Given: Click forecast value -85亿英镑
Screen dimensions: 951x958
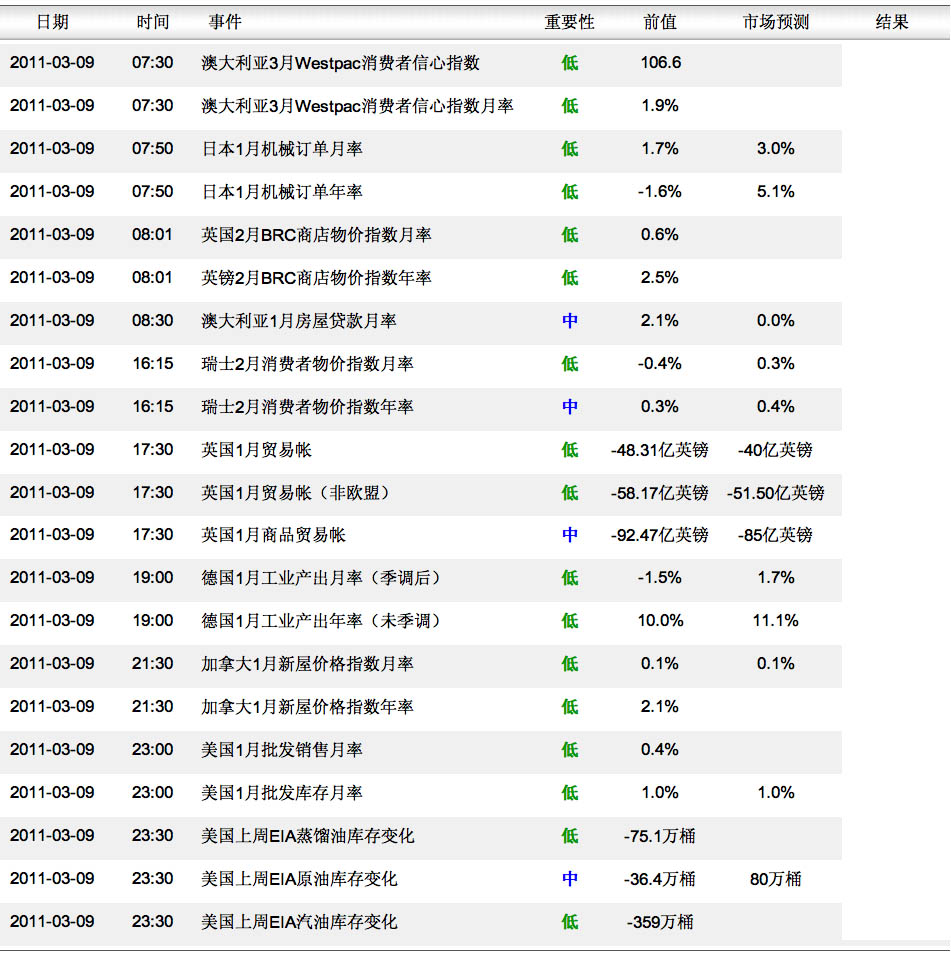Looking at the screenshot, I should [776, 535].
